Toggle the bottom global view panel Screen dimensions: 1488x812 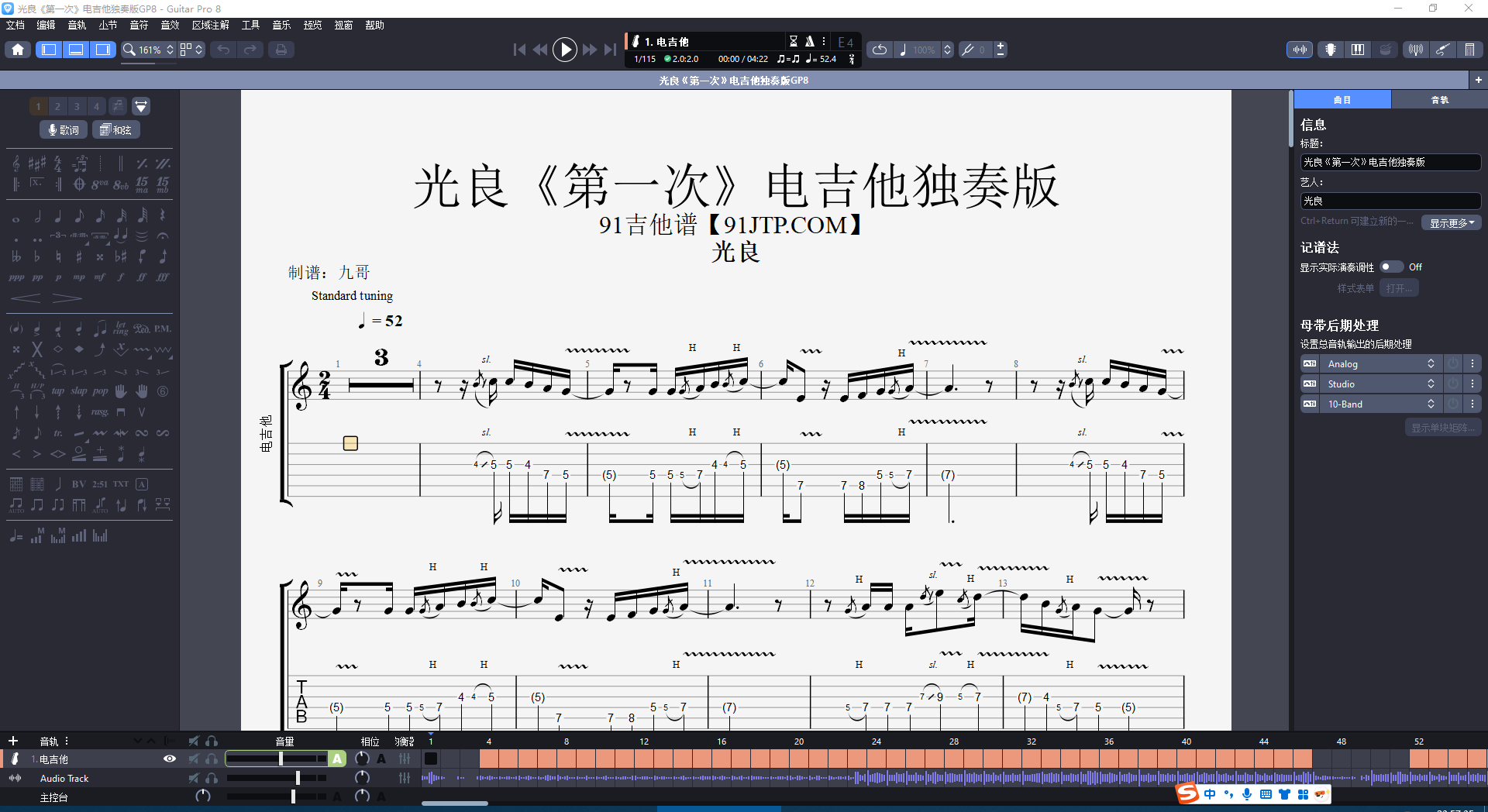76,50
